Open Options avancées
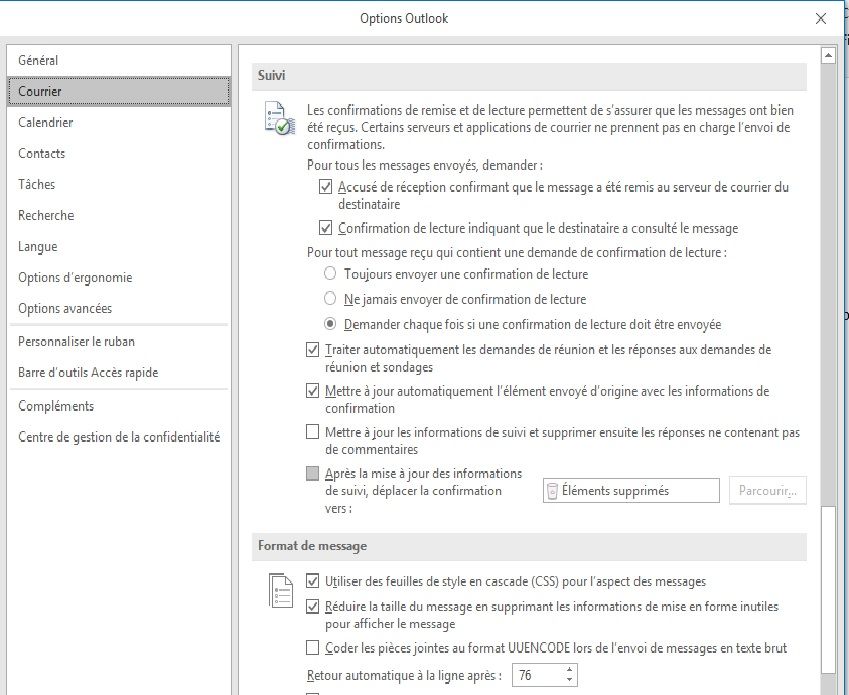 119,309
